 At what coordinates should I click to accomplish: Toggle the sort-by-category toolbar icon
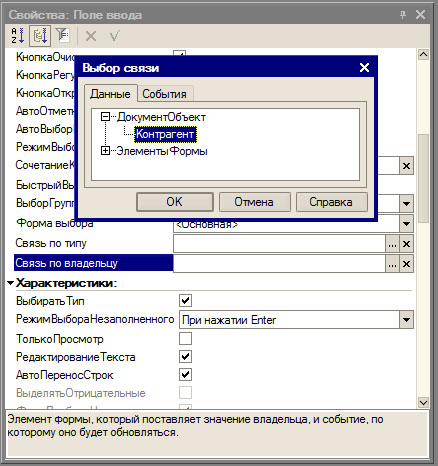(40, 36)
